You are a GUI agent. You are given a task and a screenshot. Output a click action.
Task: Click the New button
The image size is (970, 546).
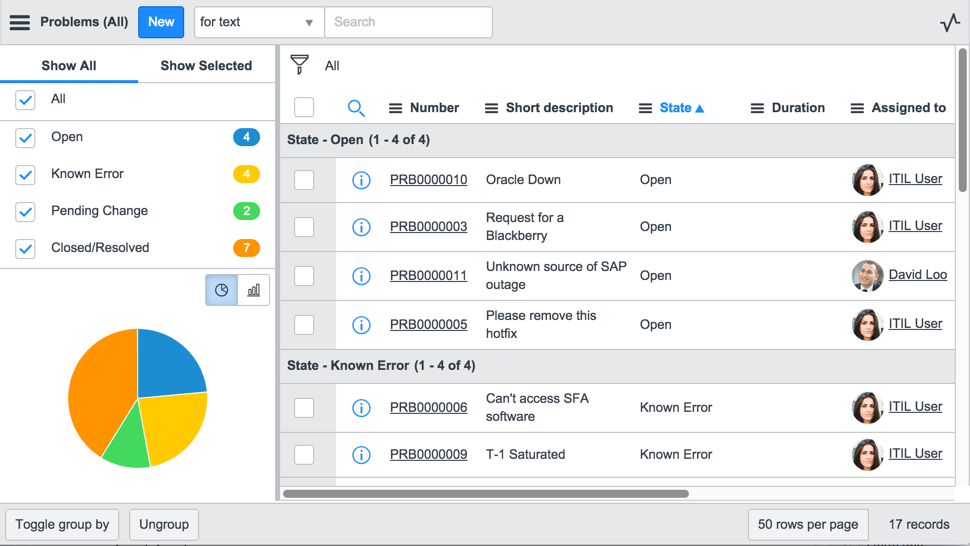(x=161, y=22)
